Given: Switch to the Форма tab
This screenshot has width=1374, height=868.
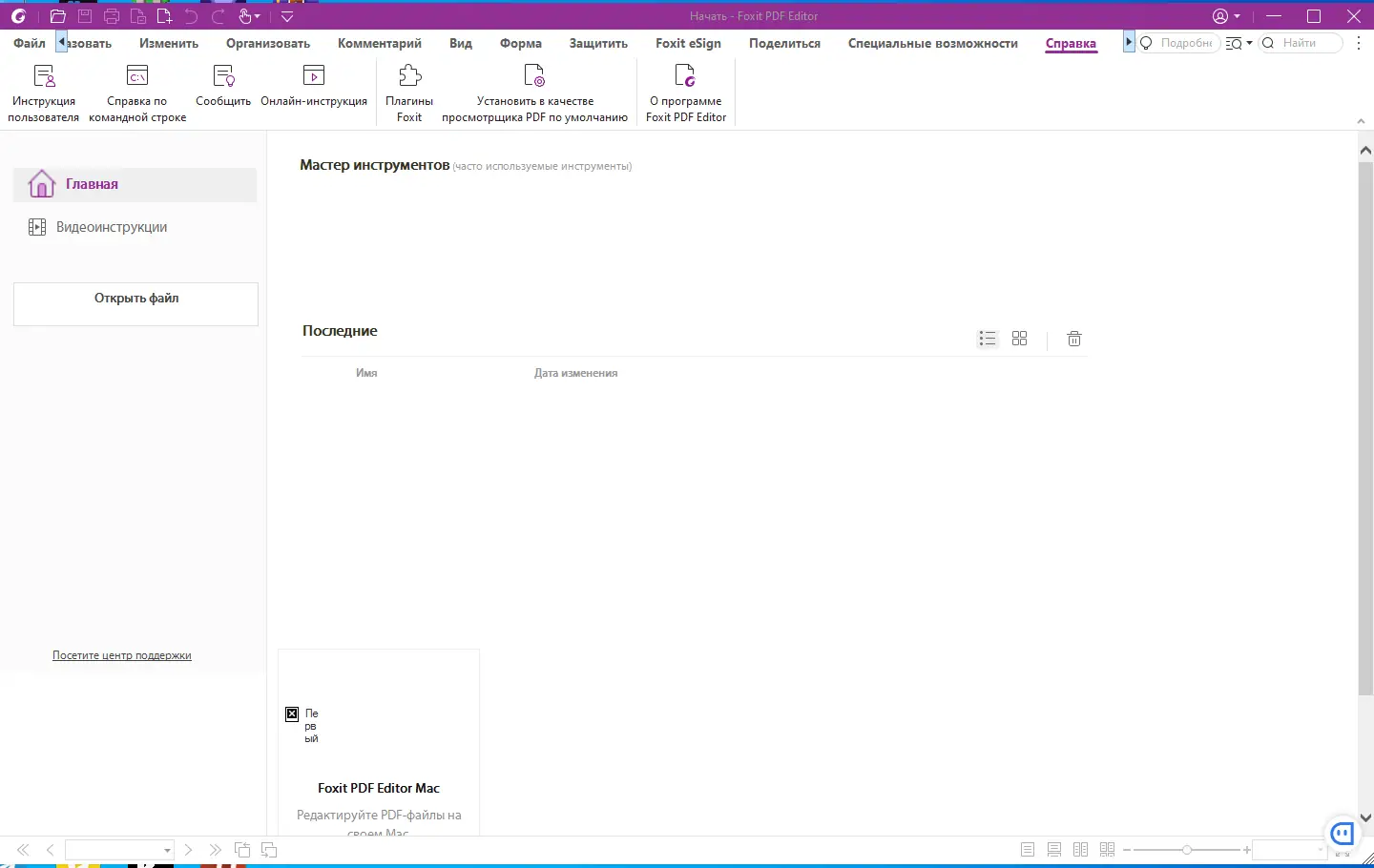Looking at the screenshot, I should point(521,44).
